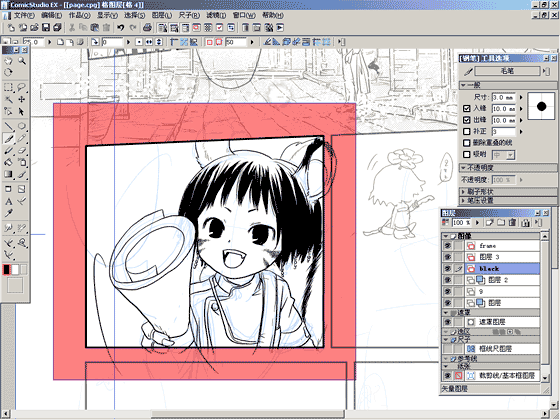Select the Text tool
The height and width of the screenshot is (420, 560).
(8, 201)
